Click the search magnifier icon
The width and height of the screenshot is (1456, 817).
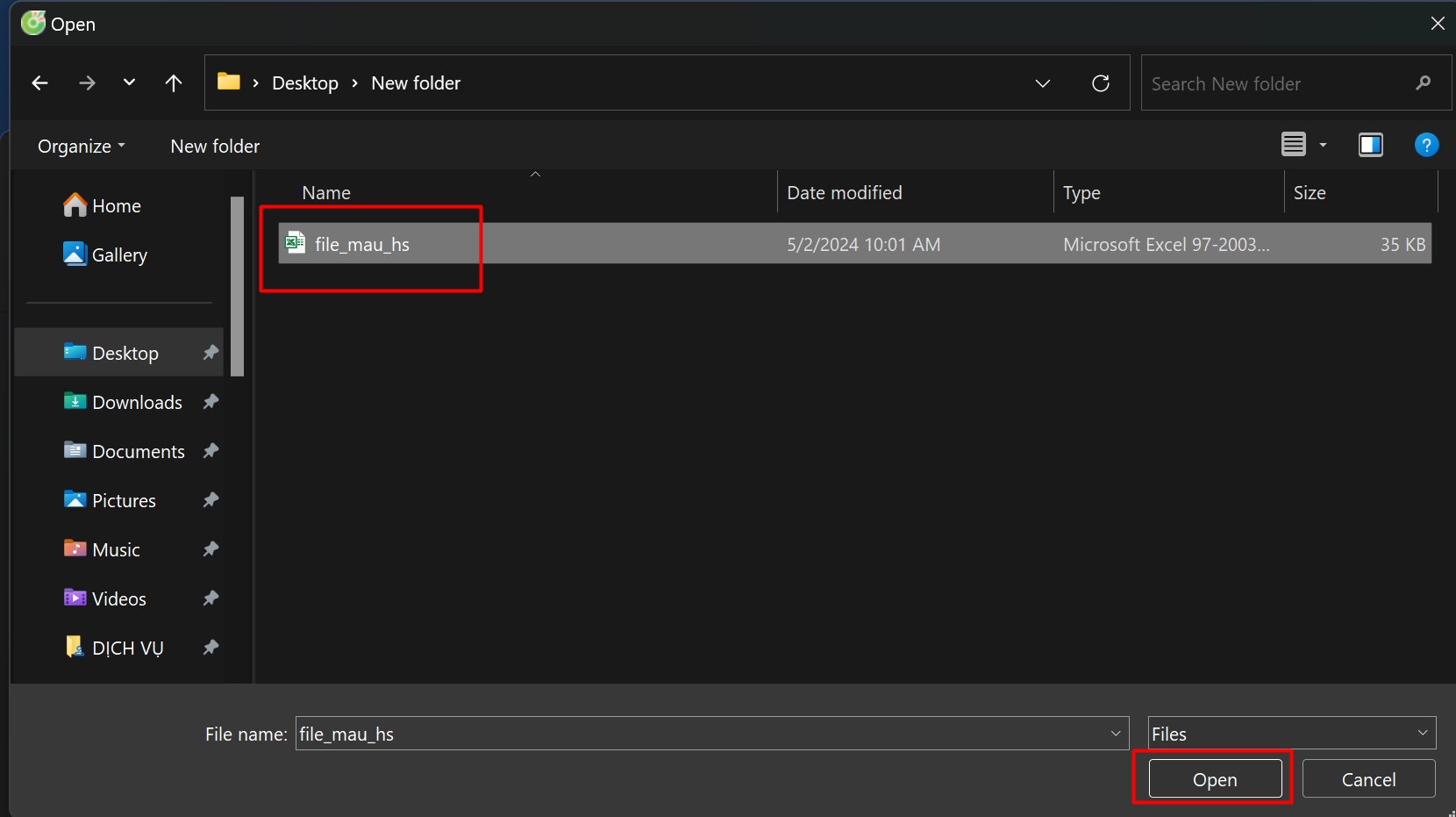tap(1423, 83)
